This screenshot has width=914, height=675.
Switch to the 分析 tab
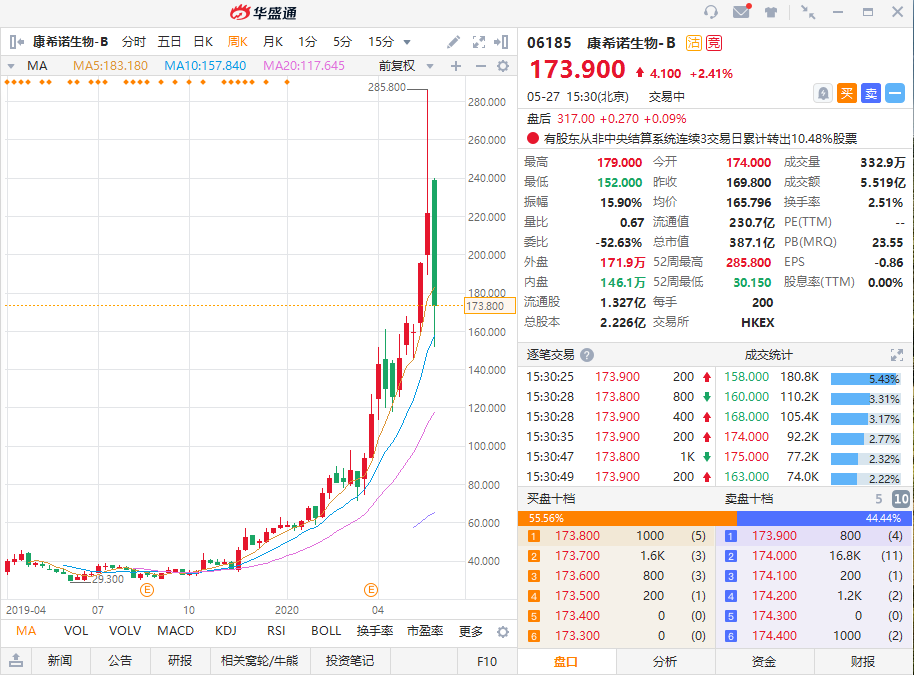pyautogui.click(x=665, y=662)
